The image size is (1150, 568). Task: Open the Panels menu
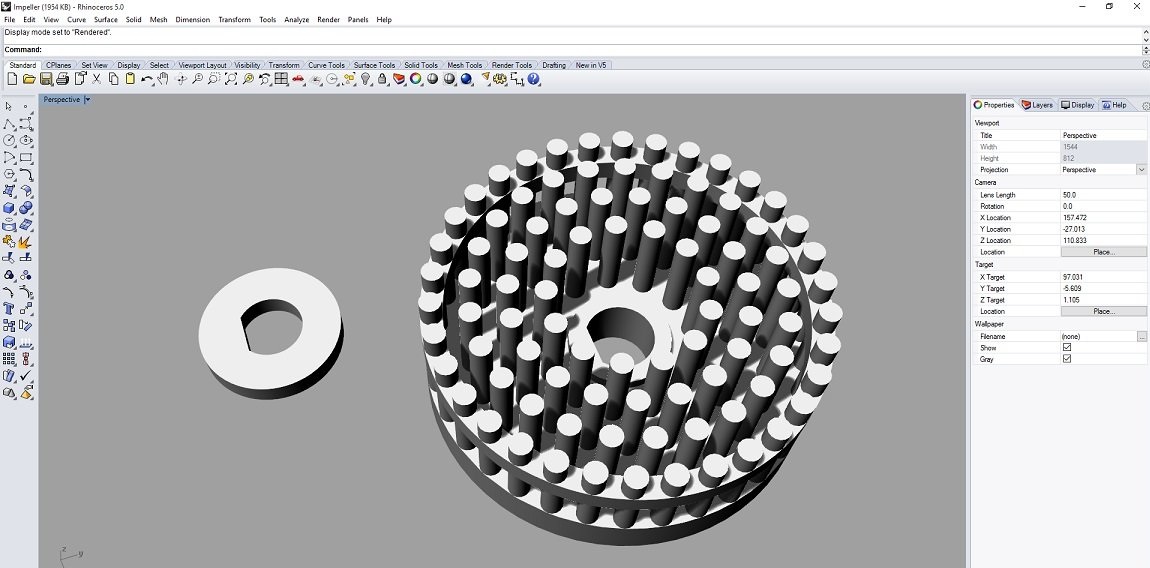coord(358,20)
